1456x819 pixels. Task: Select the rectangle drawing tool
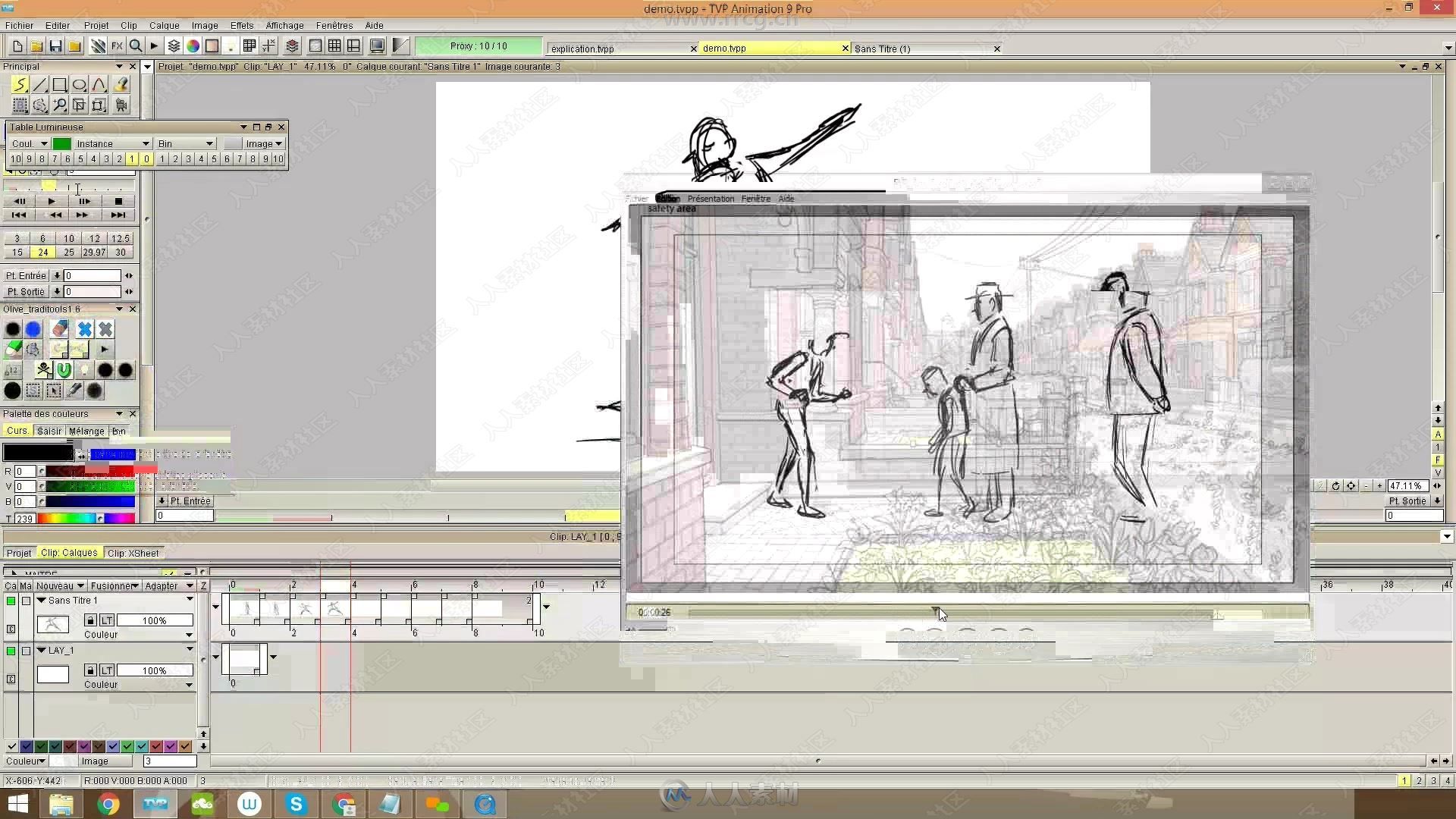(x=59, y=85)
